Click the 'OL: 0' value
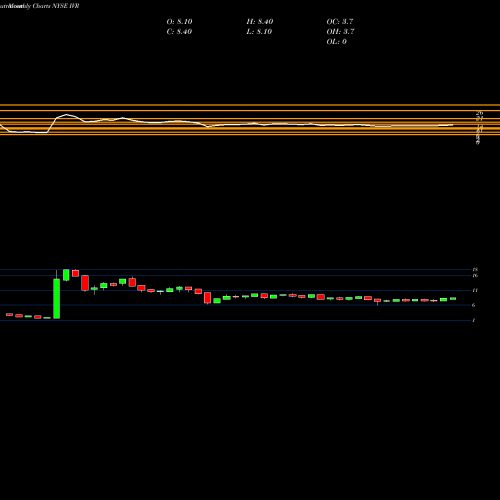Image resolution: width=500 pixels, height=500 pixels. click(336, 42)
